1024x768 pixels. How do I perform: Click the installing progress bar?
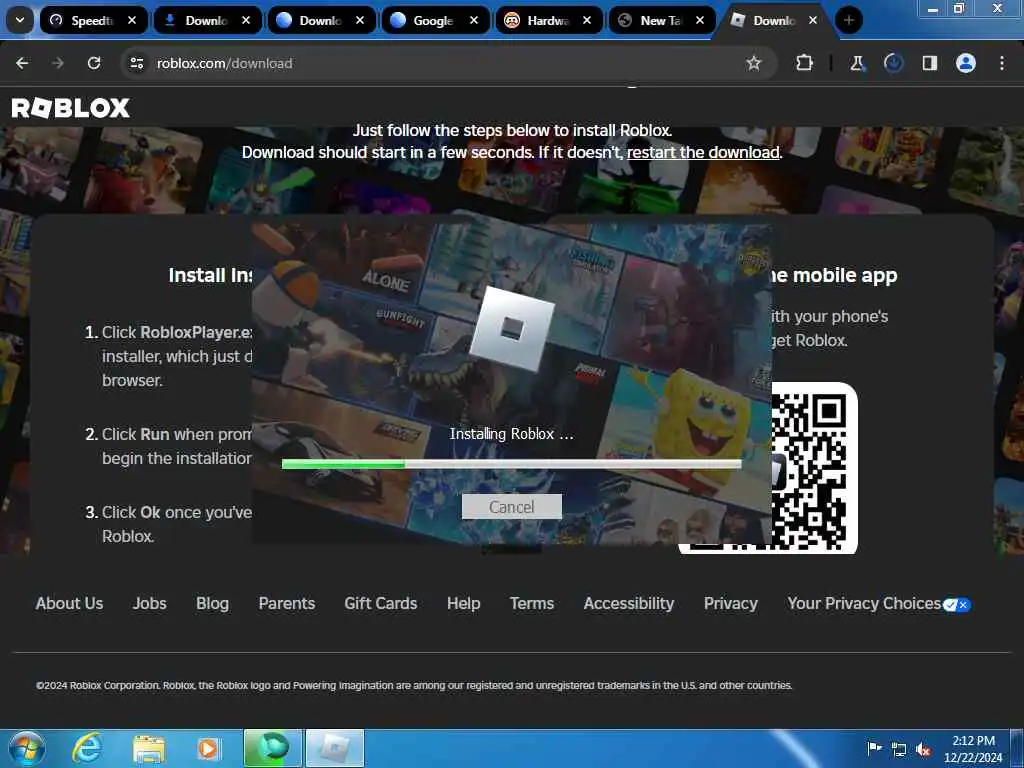pos(511,464)
